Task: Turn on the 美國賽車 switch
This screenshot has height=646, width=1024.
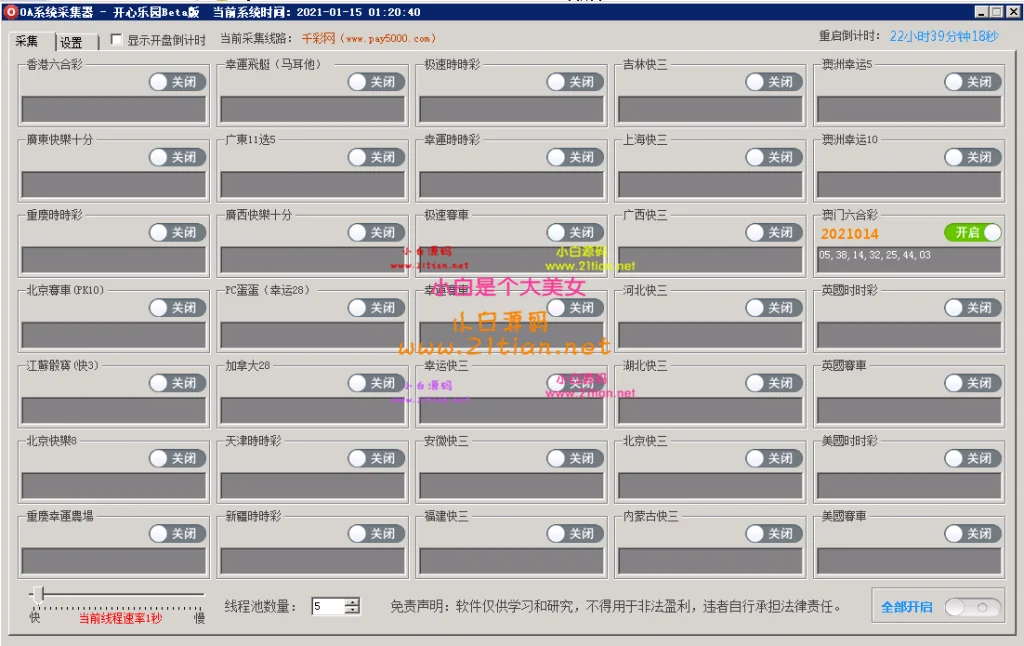Action: (x=972, y=534)
